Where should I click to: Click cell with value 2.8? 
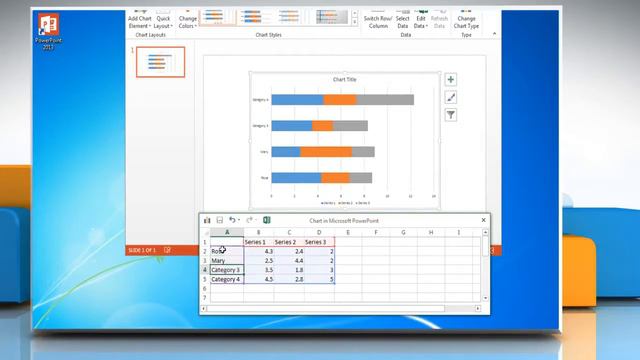tap(289, 280)
